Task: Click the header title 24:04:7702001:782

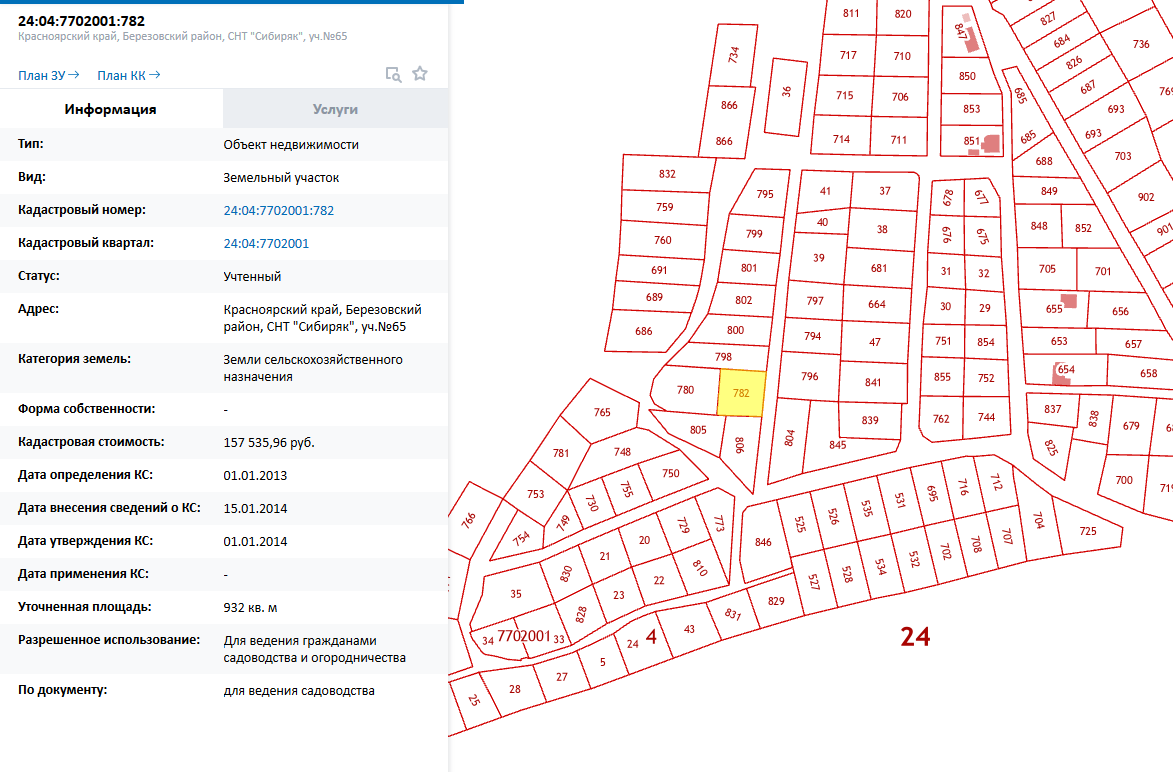Action: point(76,20)
